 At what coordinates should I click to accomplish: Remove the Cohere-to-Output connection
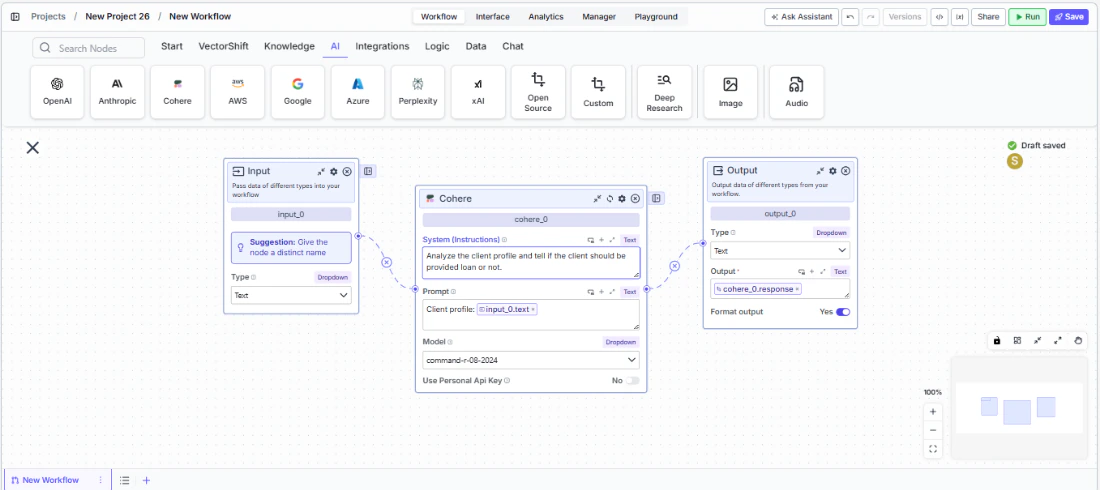[x=674, y=266]
